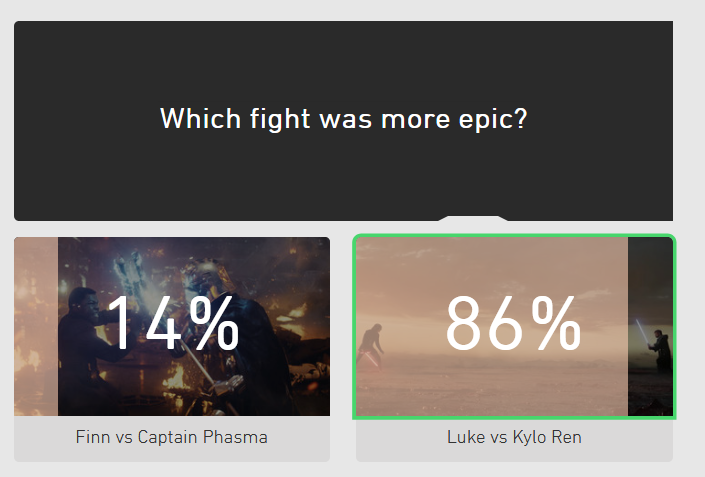
Task: Click the 'Finn vs Captain Phasma' caption
Action: click(x=172, y=437)
